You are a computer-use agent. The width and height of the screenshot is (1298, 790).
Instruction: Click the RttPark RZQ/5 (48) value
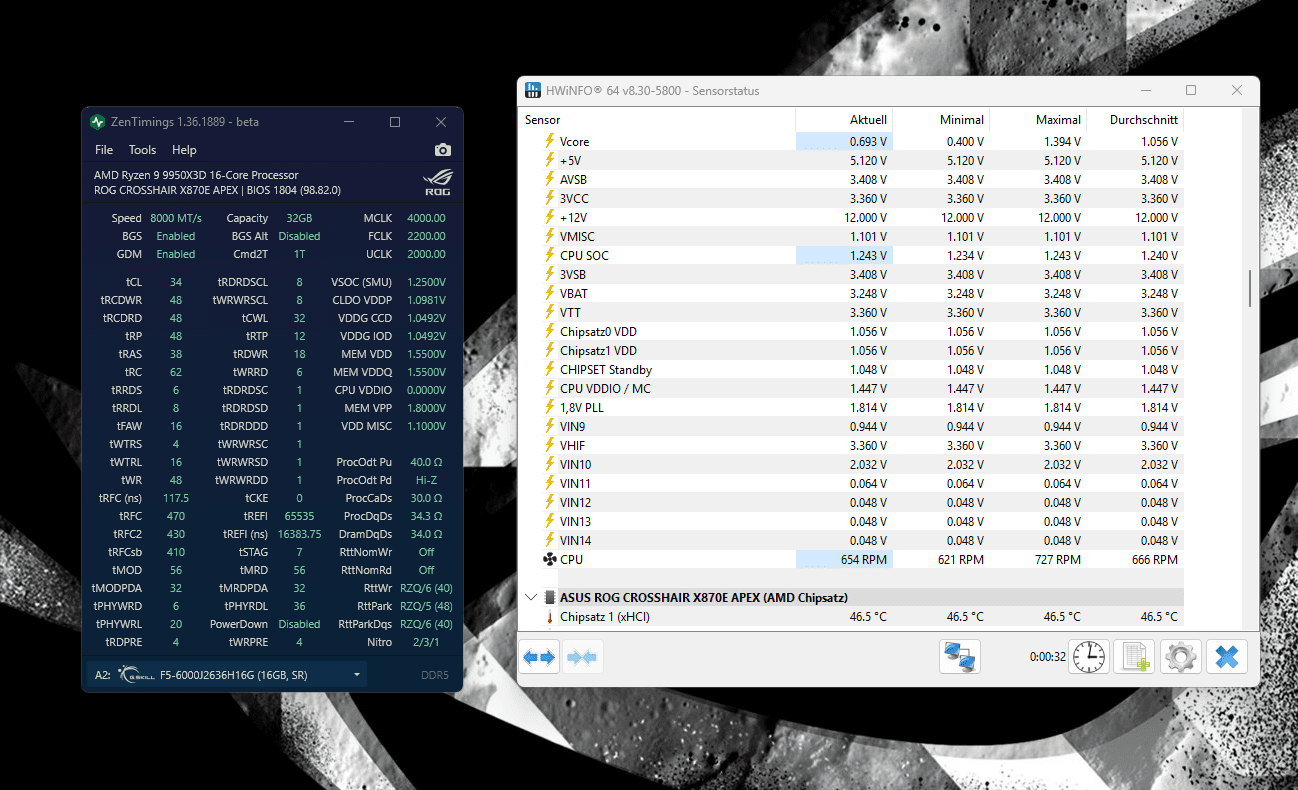click(426, 606)
